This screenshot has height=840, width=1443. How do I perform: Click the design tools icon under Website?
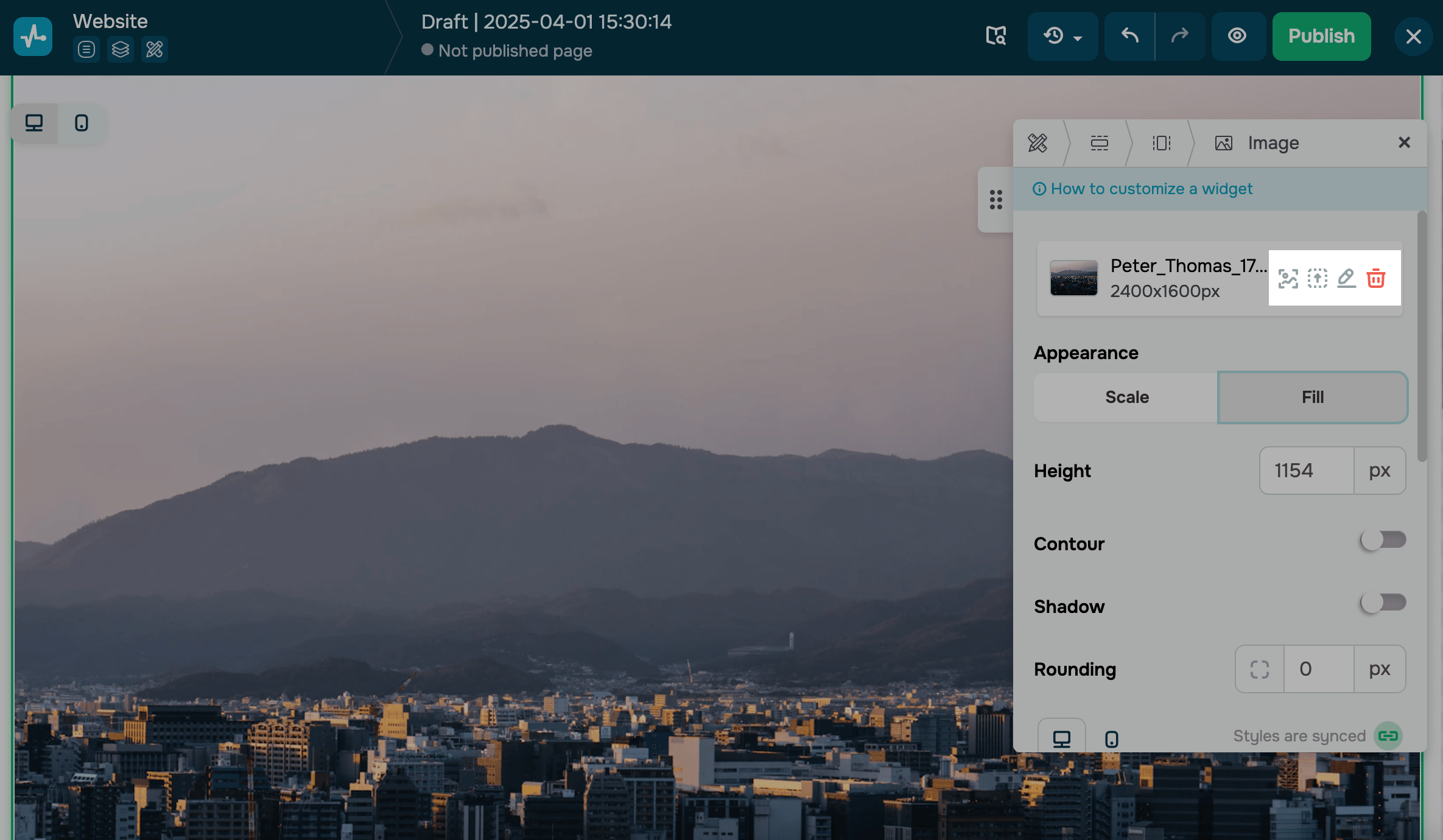pos(155,49)
